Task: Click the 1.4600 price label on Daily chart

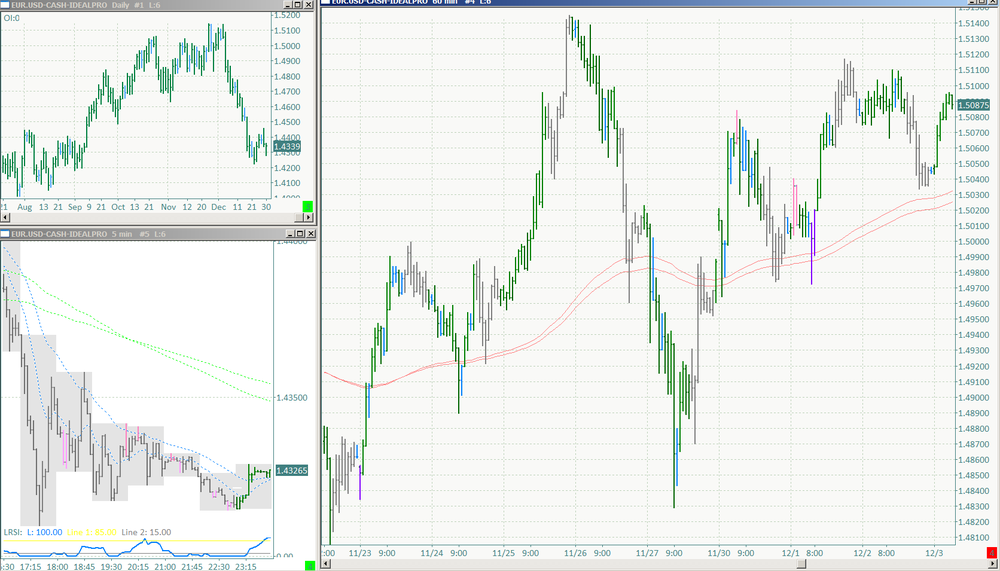Action: point(286,107)
